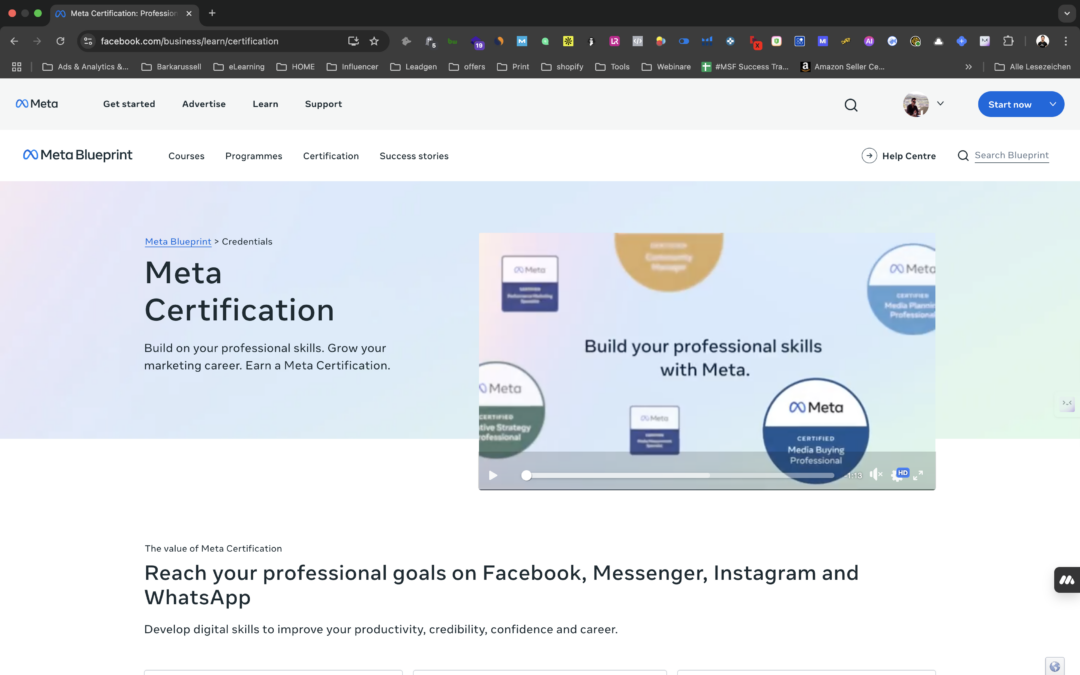
Task: Unmute the video volume icon
Action: tap(875, 475)
